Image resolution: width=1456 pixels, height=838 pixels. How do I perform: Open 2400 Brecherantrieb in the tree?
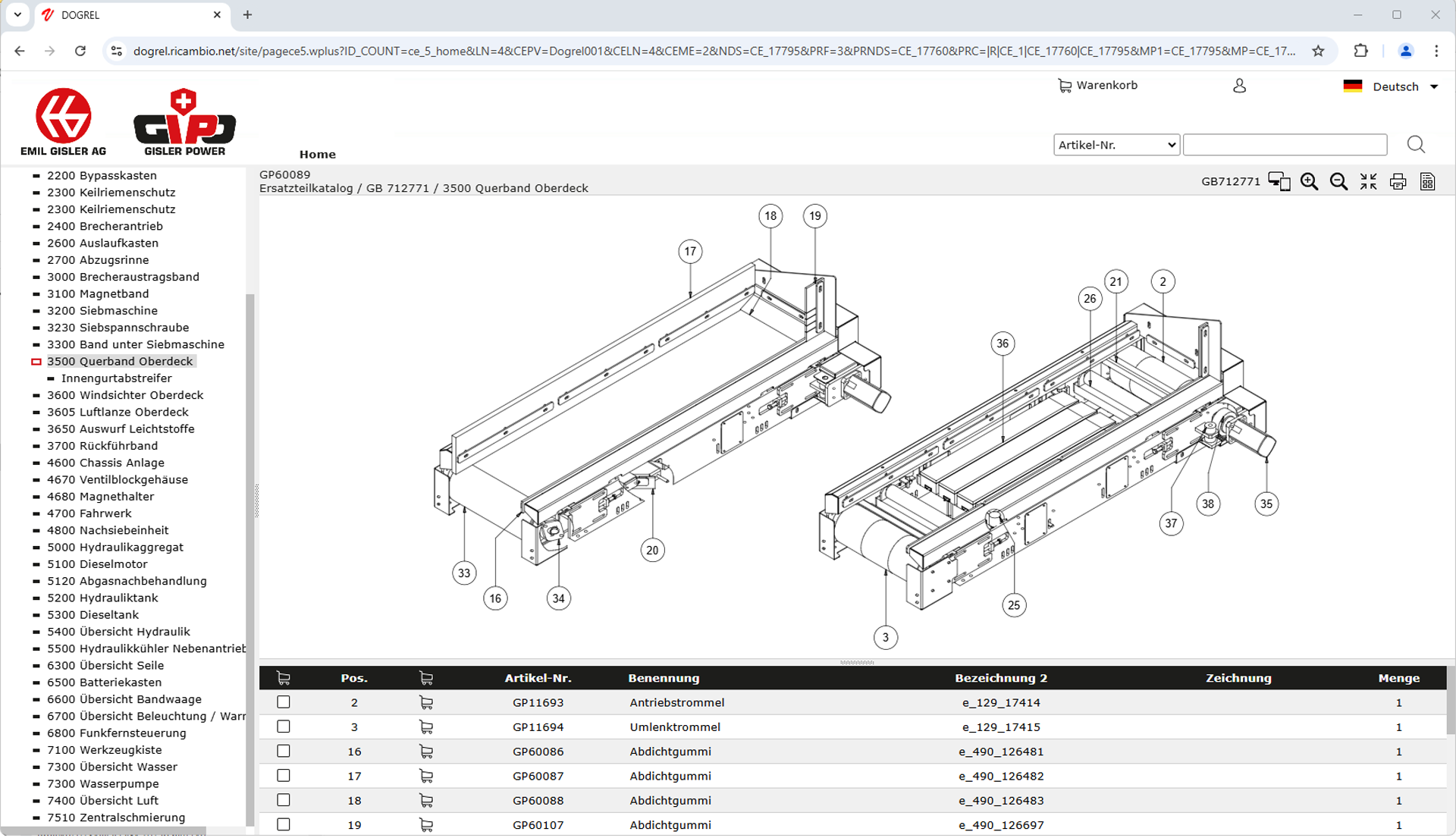point(105,227)
